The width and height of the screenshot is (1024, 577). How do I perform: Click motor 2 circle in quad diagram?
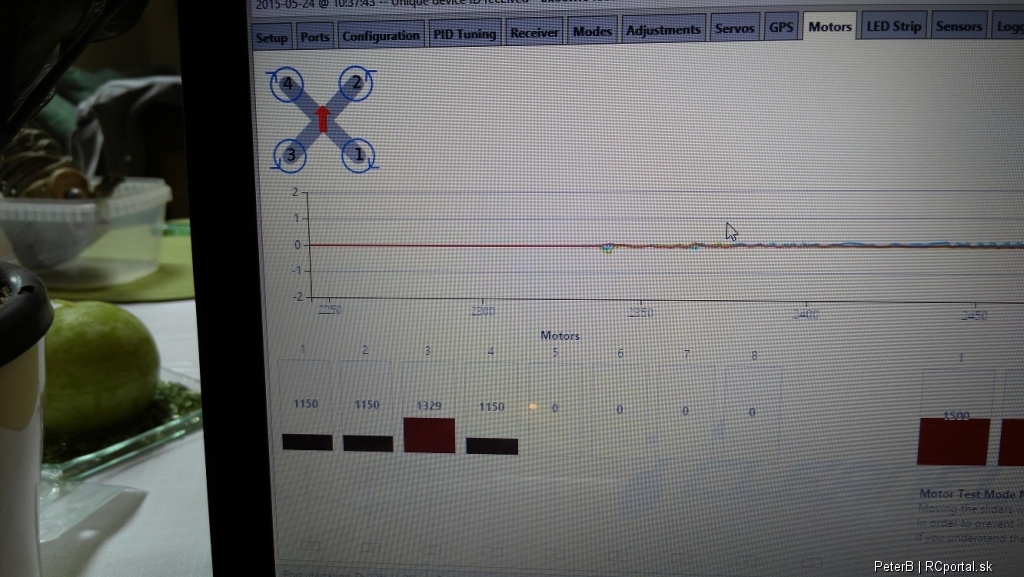click(356, 83)
